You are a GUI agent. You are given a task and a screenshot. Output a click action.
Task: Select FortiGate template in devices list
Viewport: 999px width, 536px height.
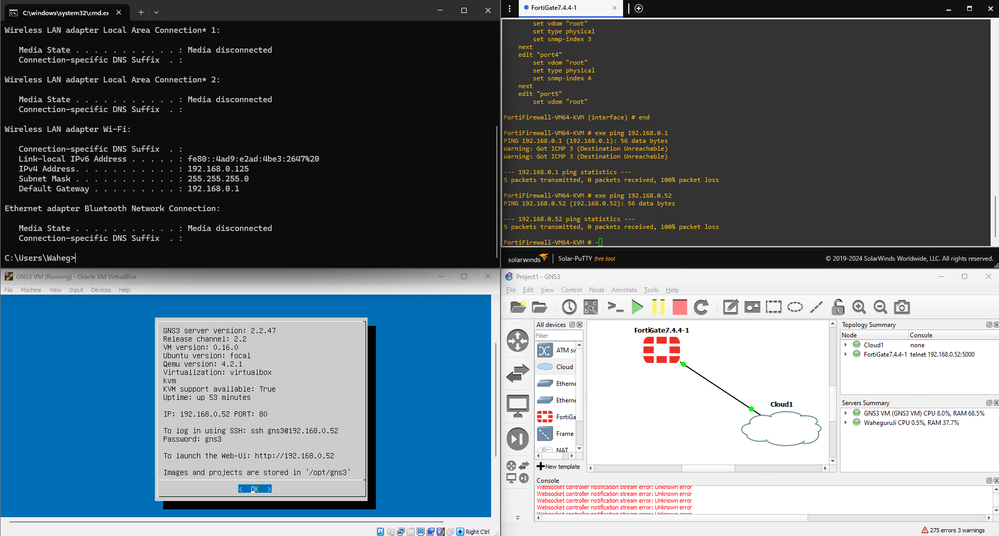pyautogui.click(x=556, y=417)
